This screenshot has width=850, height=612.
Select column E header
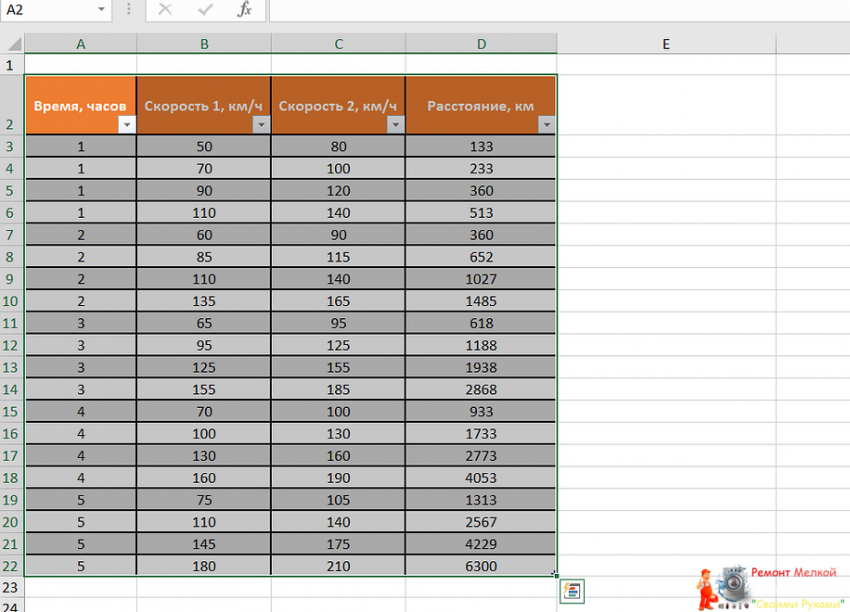pos(665,44)
